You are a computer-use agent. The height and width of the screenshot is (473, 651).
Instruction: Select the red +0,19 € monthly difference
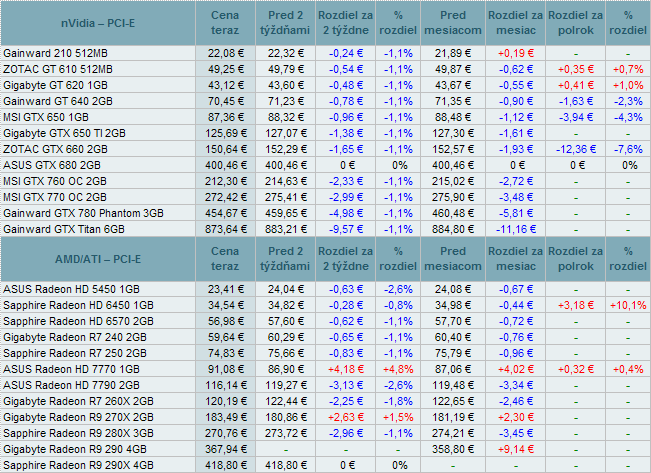coord(516,54)
